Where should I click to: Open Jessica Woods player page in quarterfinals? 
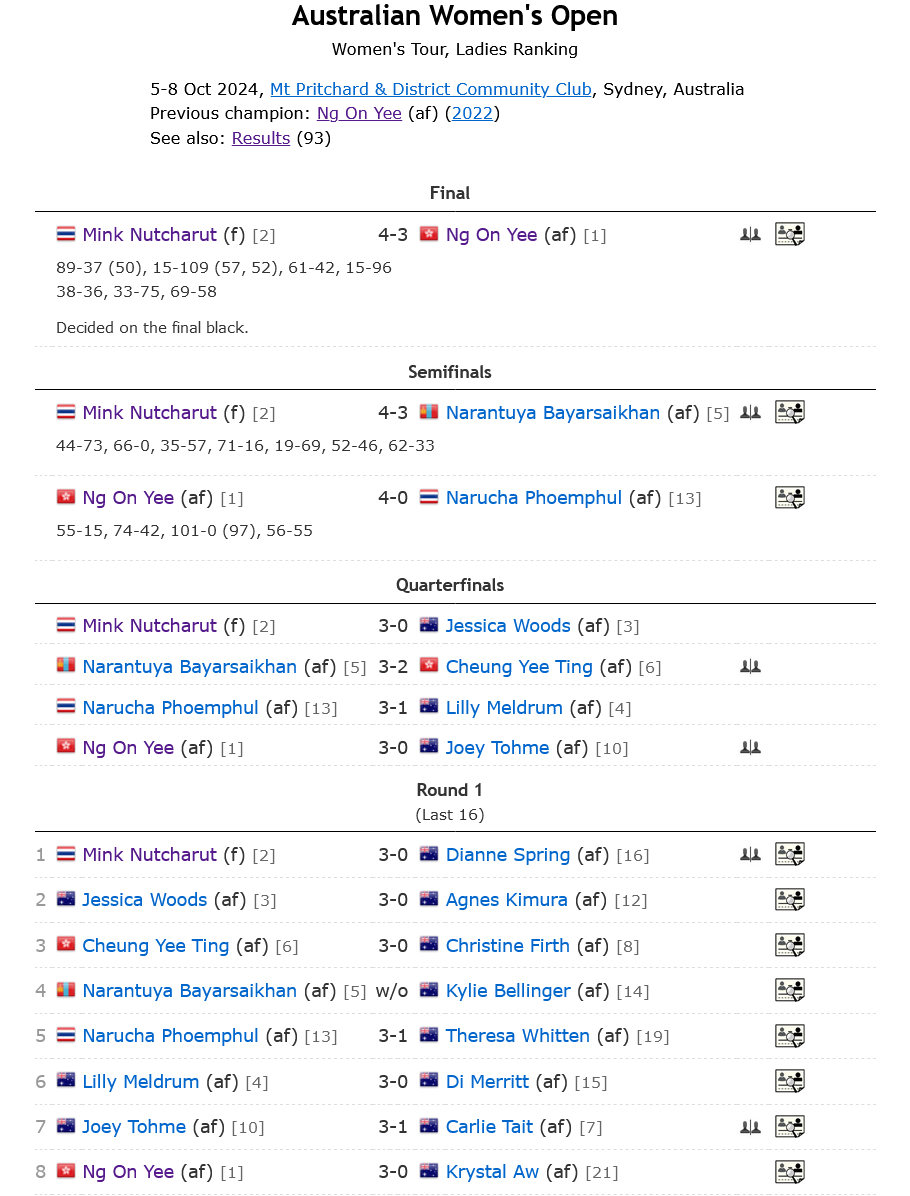(508, 625)
